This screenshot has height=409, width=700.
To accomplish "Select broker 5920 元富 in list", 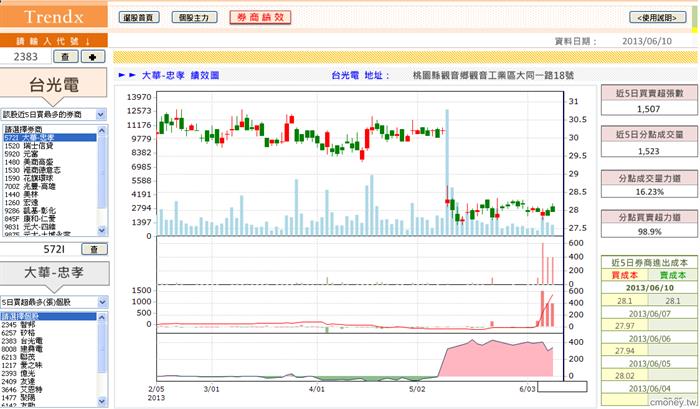I will pyautogui.click(x=50, y=154).
